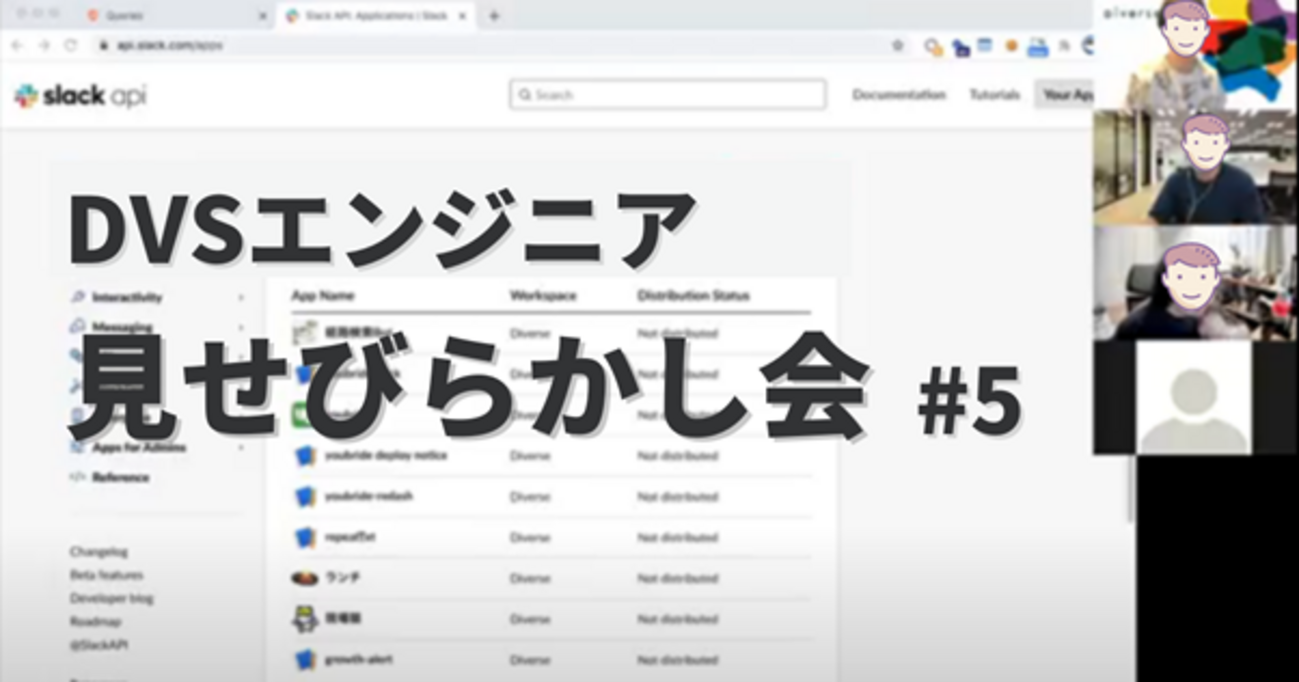
Task: Open the ランチ app
Action: click(x=342, y=578)
